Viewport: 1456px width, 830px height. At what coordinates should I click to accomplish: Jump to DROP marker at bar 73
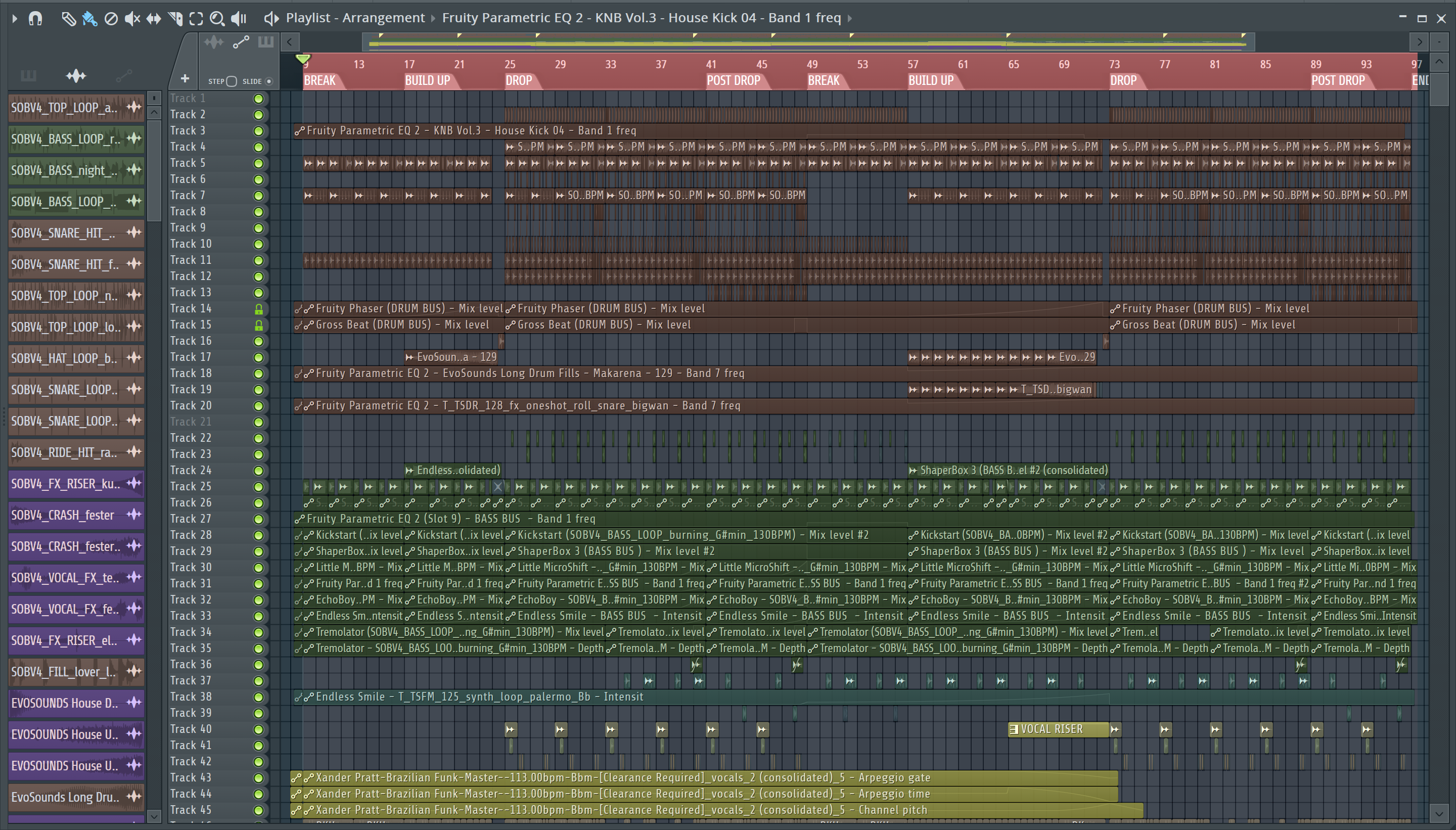(x=1124, y=80)
